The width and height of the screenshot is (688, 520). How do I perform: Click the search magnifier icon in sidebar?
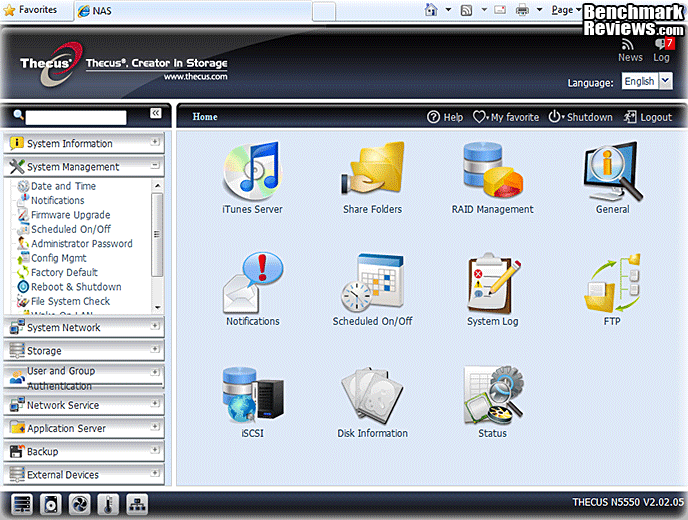18,115
